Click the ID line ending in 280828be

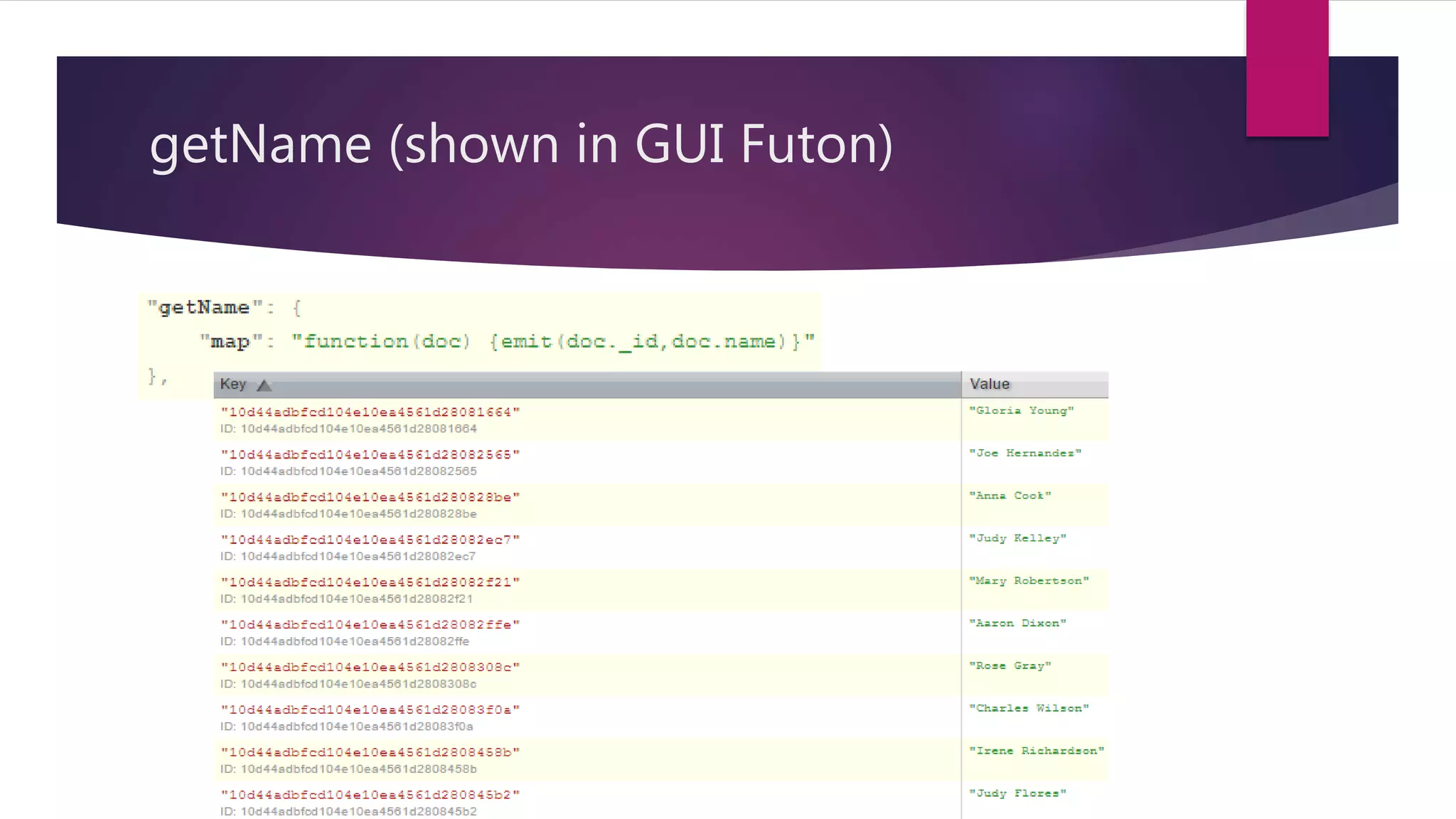point(348,514)
